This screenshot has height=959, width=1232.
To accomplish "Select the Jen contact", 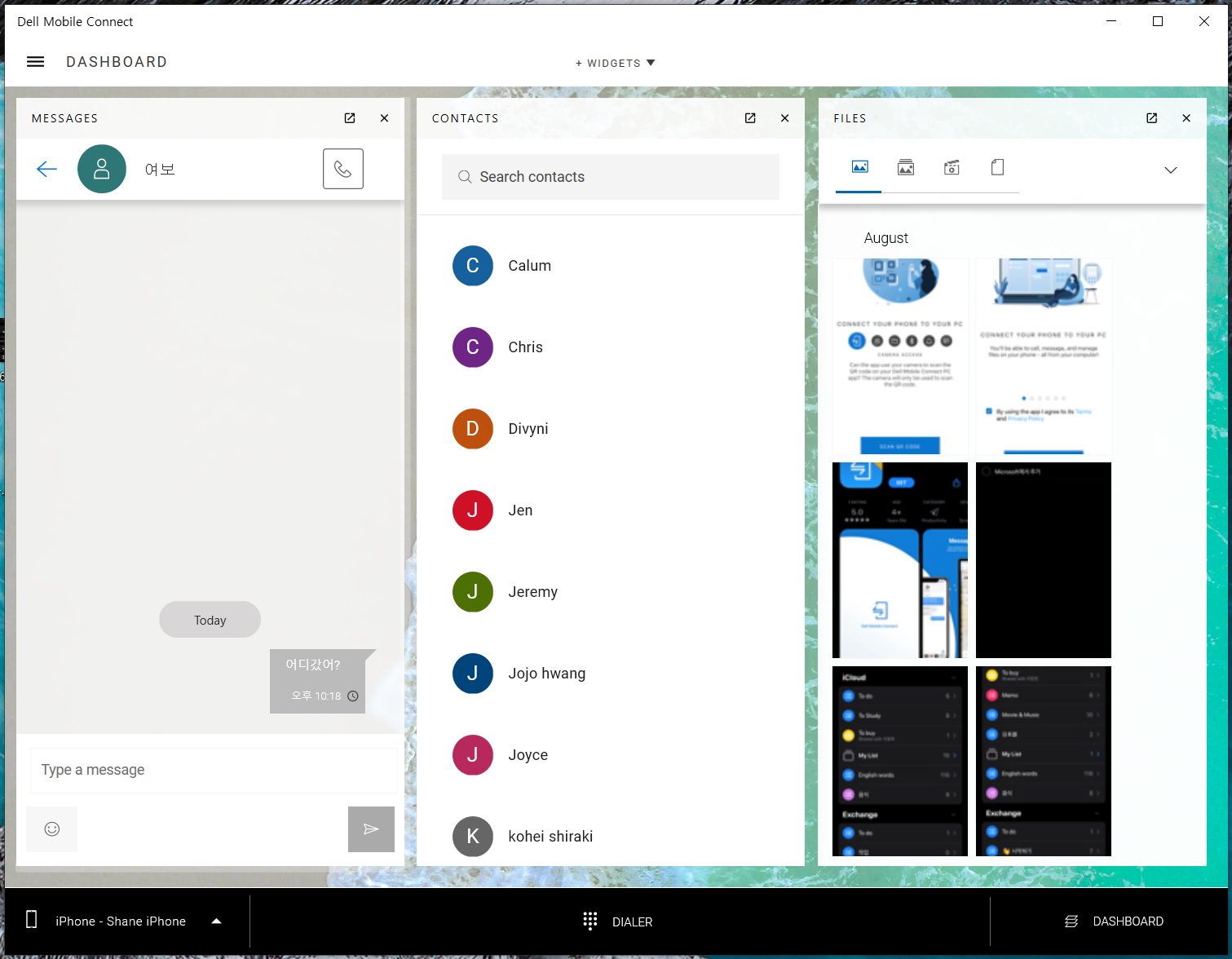I will click(611, 510).
